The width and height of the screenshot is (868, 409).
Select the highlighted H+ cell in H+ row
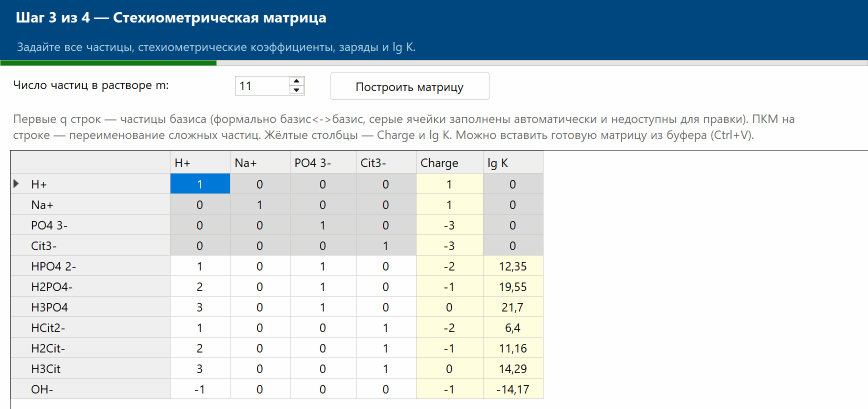tap(200, 184)
